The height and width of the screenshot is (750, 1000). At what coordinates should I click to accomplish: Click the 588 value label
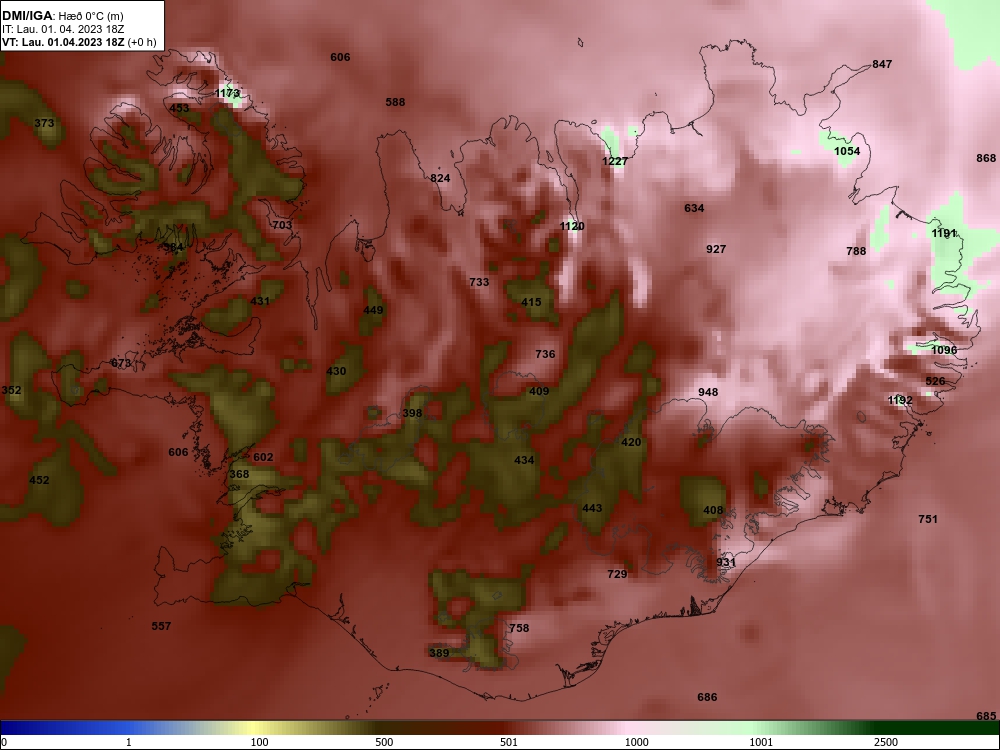(x=395, y=102)
